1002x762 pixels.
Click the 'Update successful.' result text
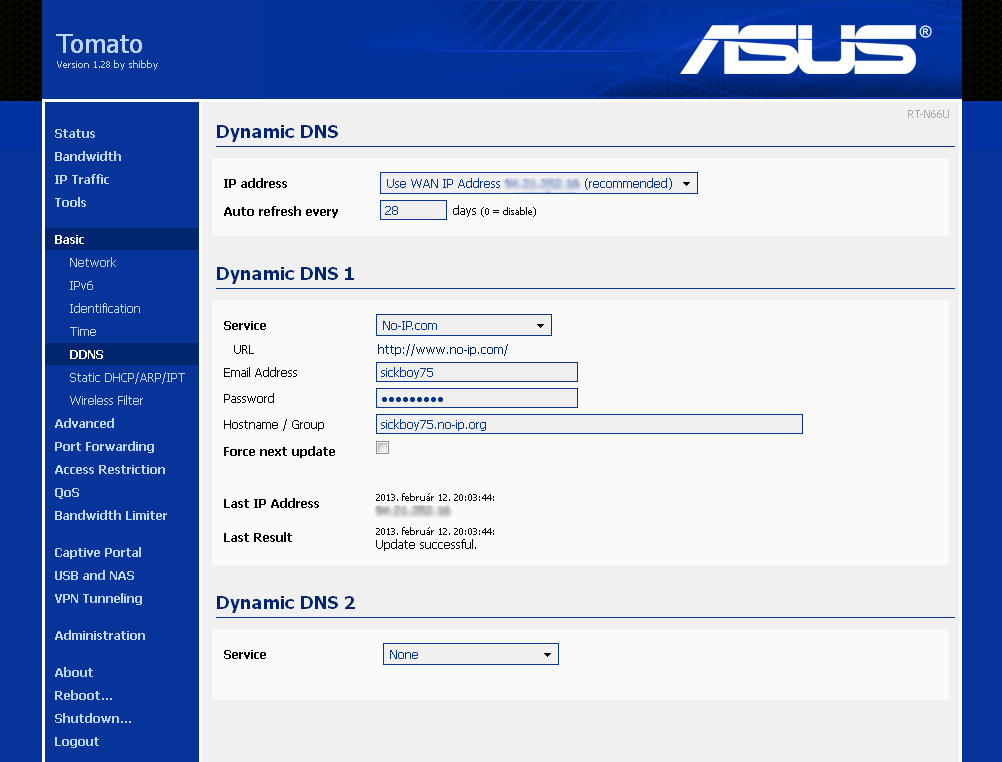[426, 545]
